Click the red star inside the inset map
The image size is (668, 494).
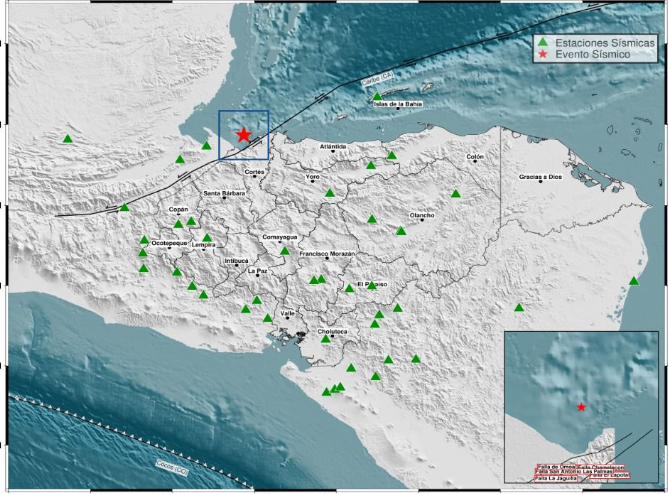pos(582,407)
